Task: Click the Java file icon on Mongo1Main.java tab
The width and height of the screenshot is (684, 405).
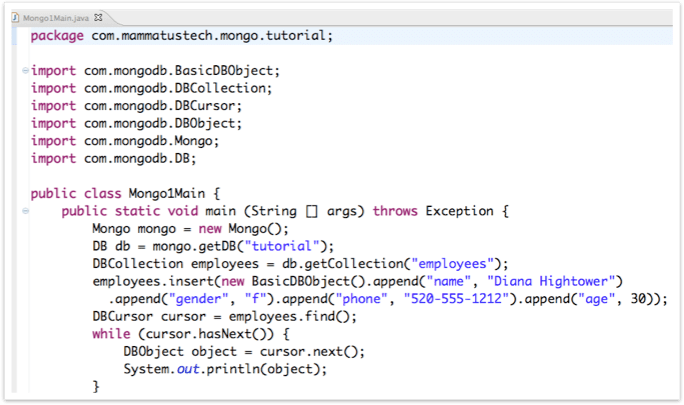Action: (x=15, y=17)
